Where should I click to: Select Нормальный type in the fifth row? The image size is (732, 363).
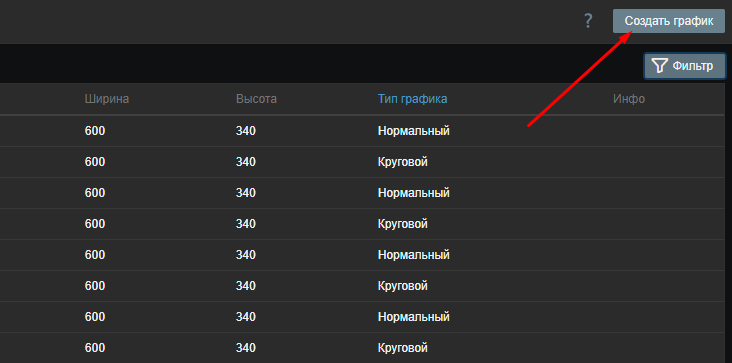pyautogui.click(x=413, y=255)
